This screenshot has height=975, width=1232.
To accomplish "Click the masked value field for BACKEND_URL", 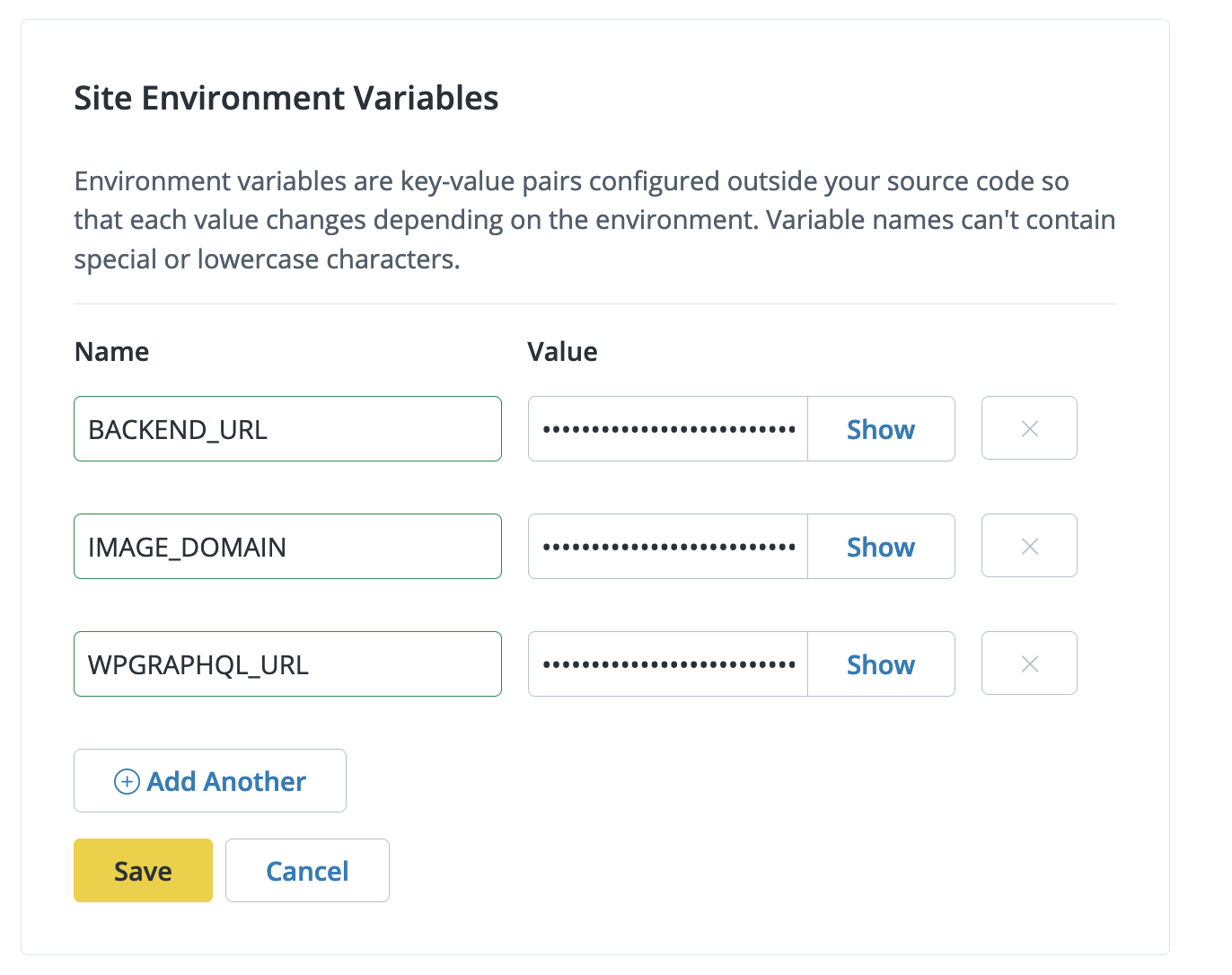I will [668, 428].
